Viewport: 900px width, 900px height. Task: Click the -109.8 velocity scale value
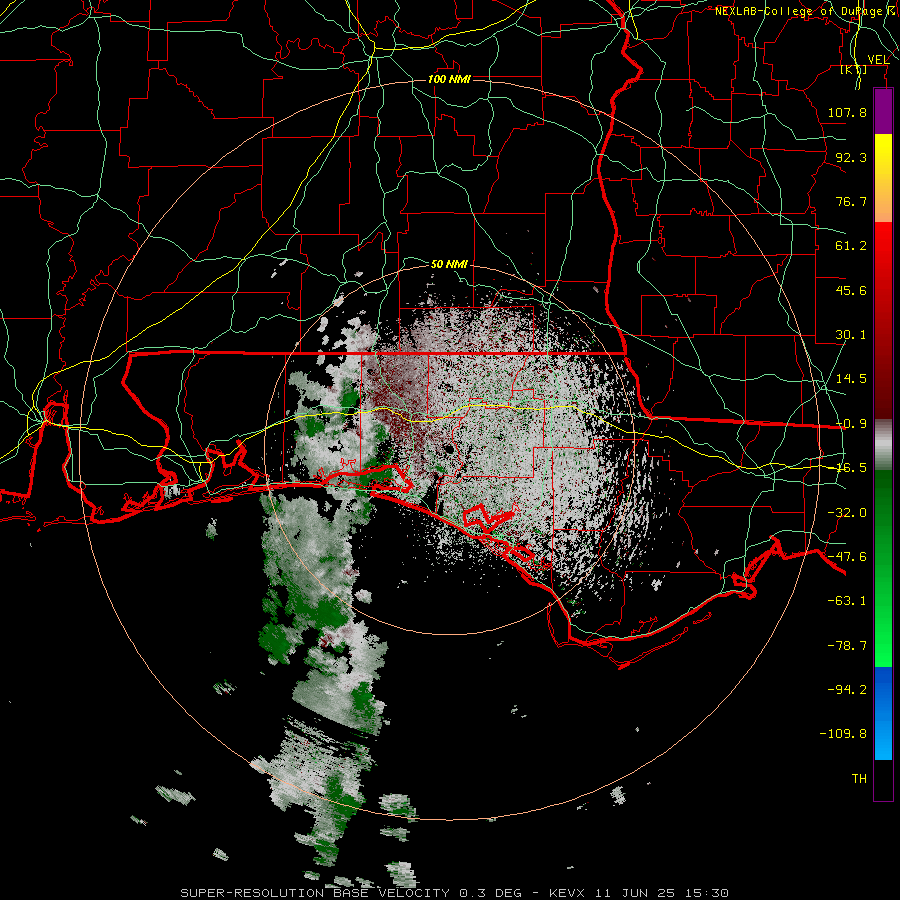(x=843, y=734)
